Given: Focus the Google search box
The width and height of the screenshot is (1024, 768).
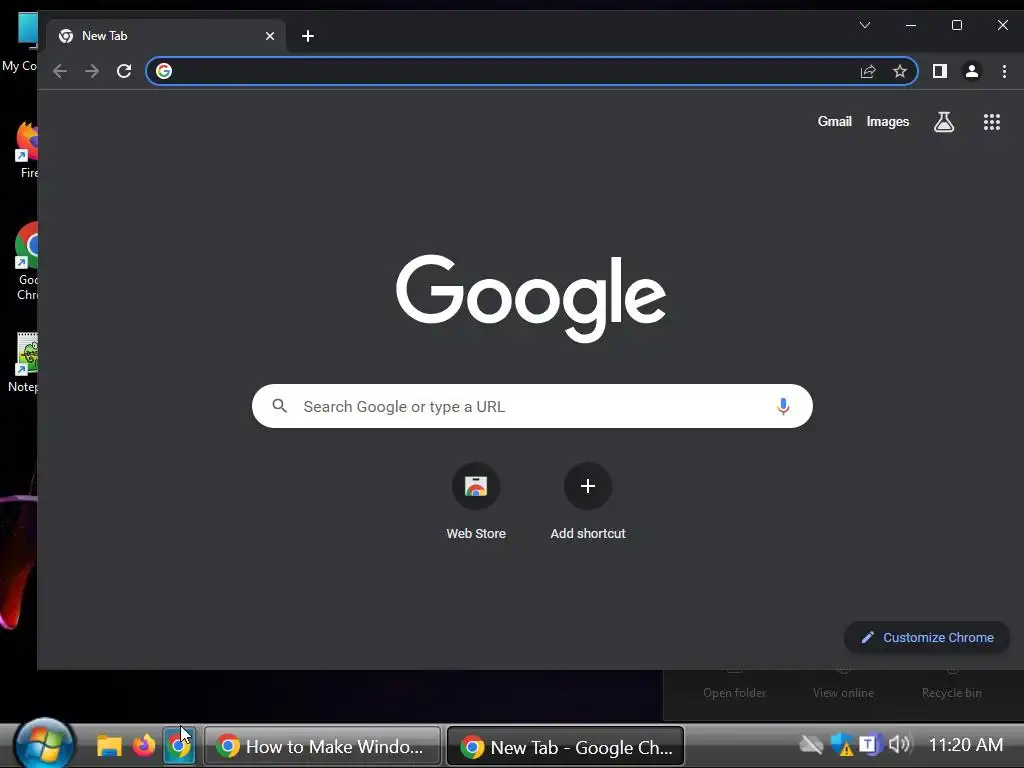Looking at the screenshot, I should (x=532, y=406).
